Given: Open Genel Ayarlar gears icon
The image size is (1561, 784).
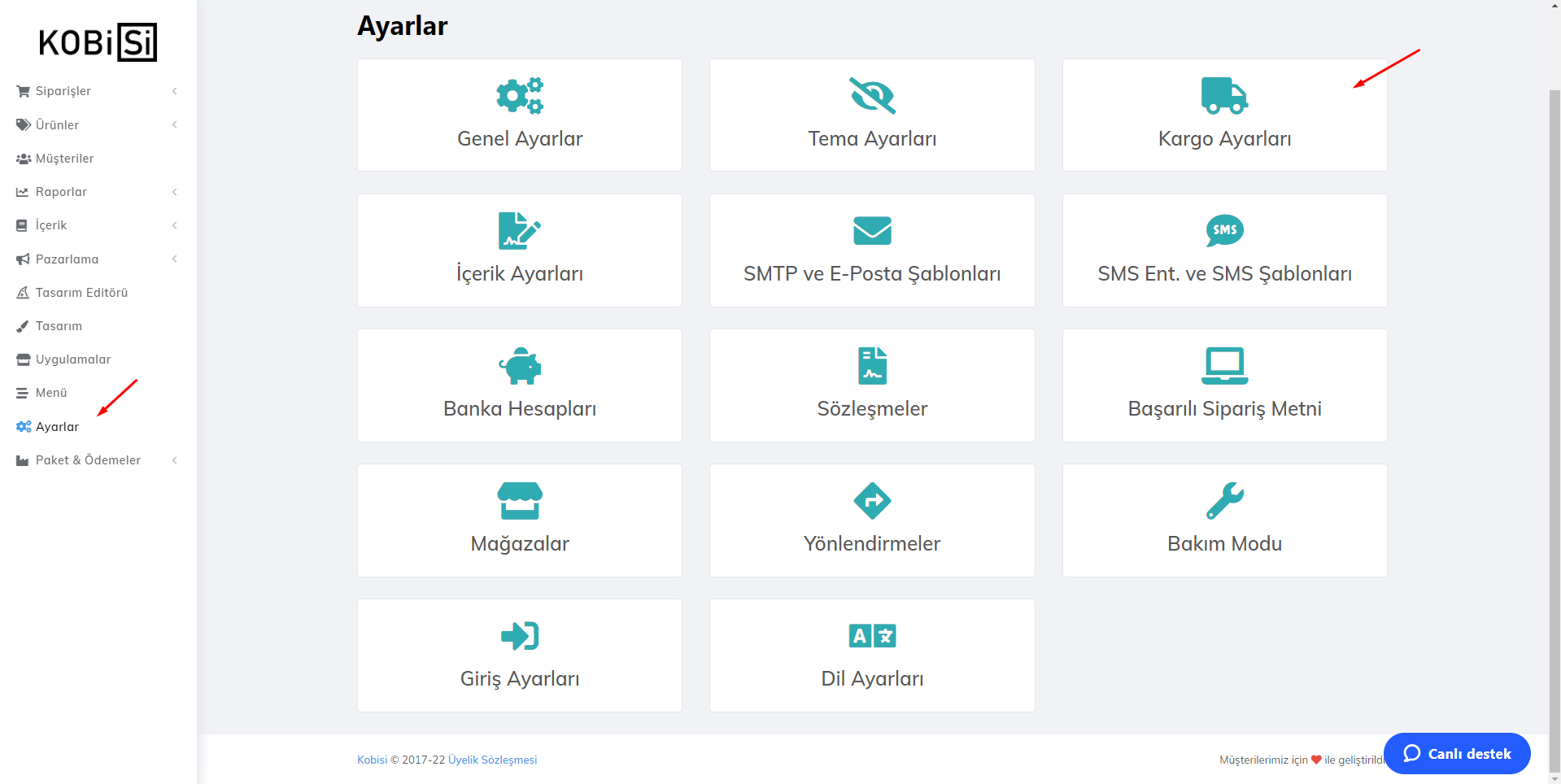Looking at the screenshot, I should [520, 96].
